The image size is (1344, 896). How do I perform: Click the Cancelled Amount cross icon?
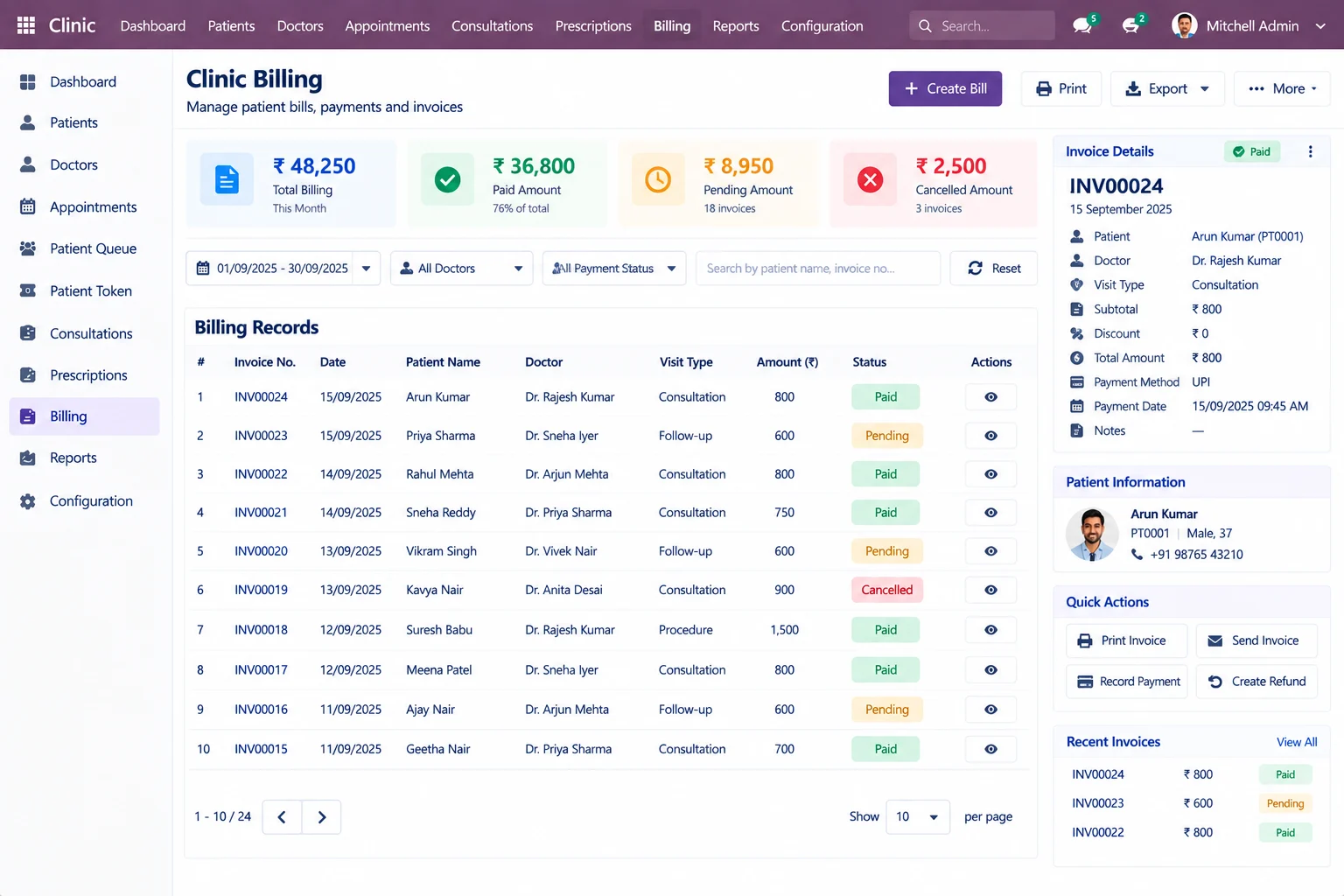point(870,179)
